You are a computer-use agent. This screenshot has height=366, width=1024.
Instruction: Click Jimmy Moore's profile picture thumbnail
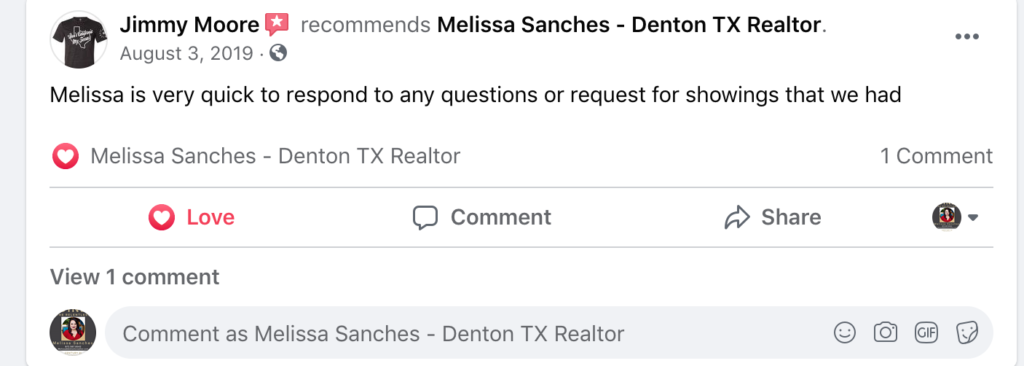click(79, 39)
